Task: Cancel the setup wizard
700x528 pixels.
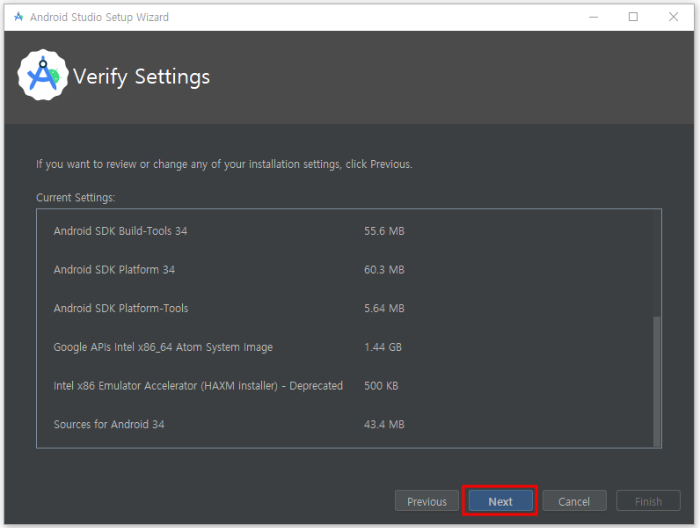Action: pyautogui.click(x=574, y=501)
